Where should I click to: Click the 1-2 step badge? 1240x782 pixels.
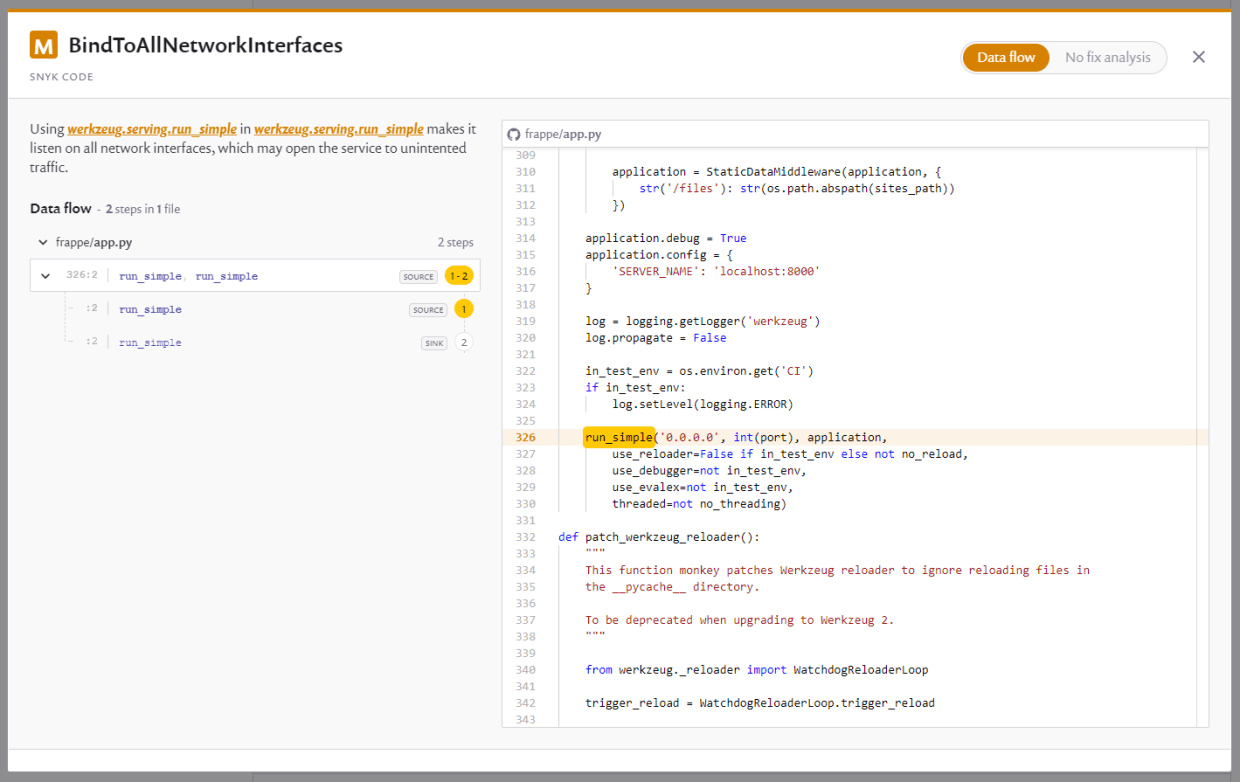coord(459,276)
